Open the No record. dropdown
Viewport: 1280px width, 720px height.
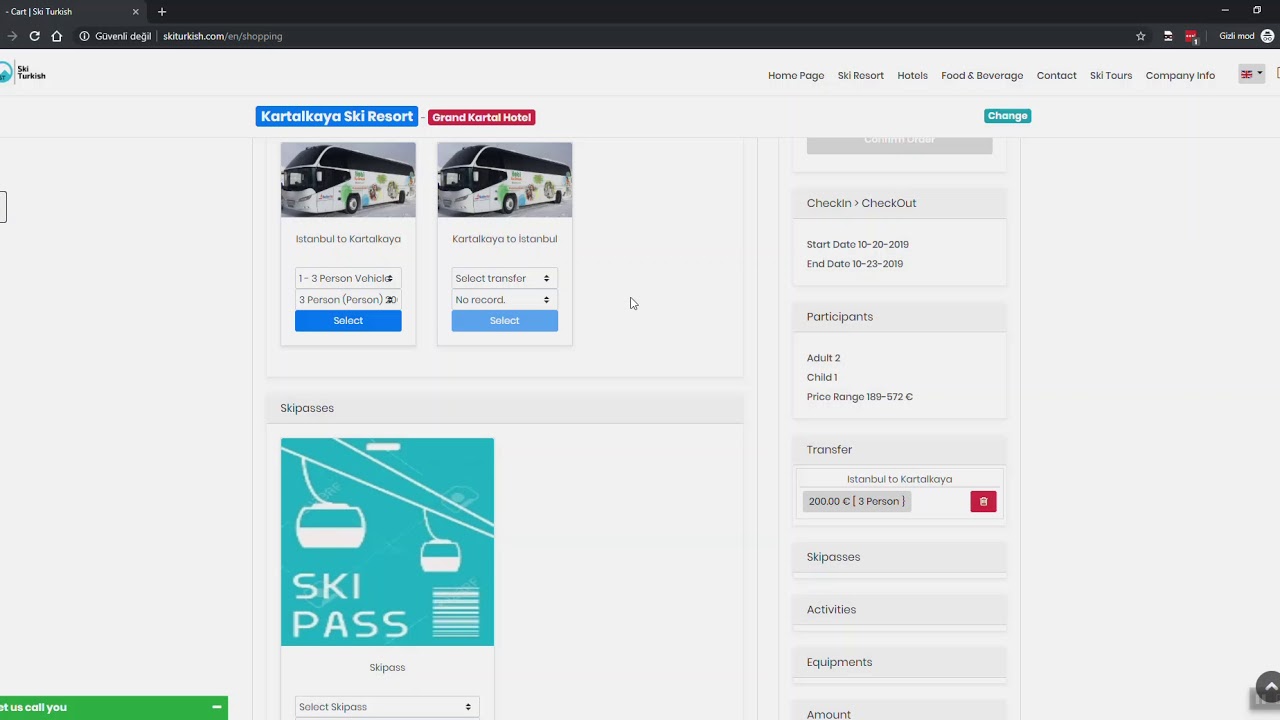coord(504,299)
